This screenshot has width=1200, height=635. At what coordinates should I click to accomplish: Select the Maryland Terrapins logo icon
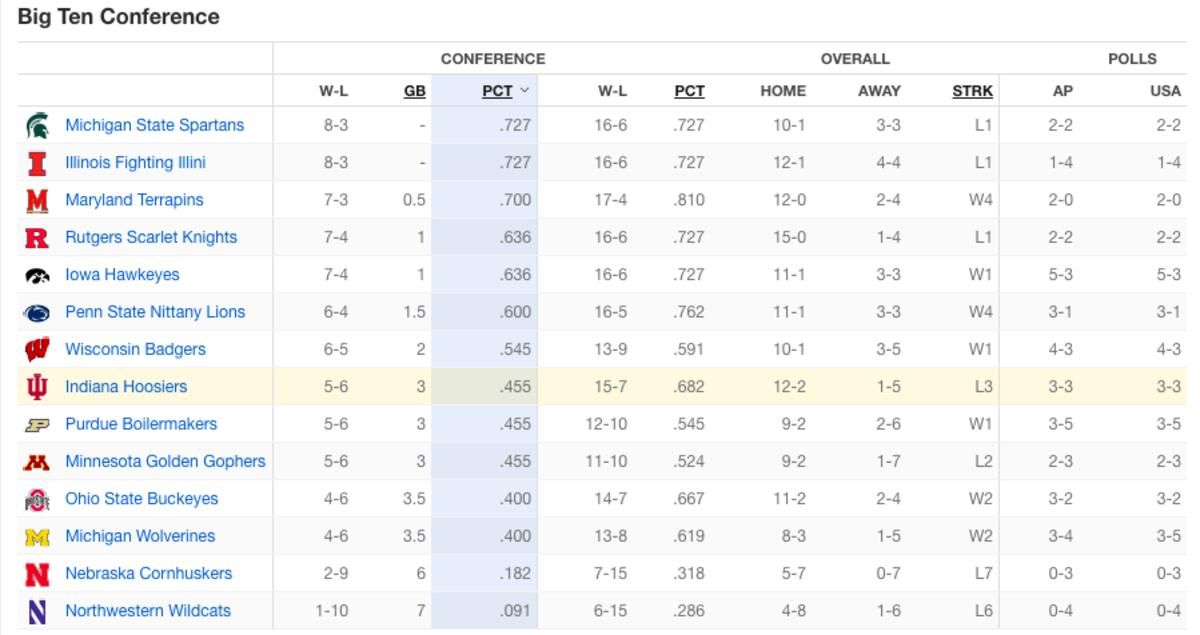click(37, 200)
